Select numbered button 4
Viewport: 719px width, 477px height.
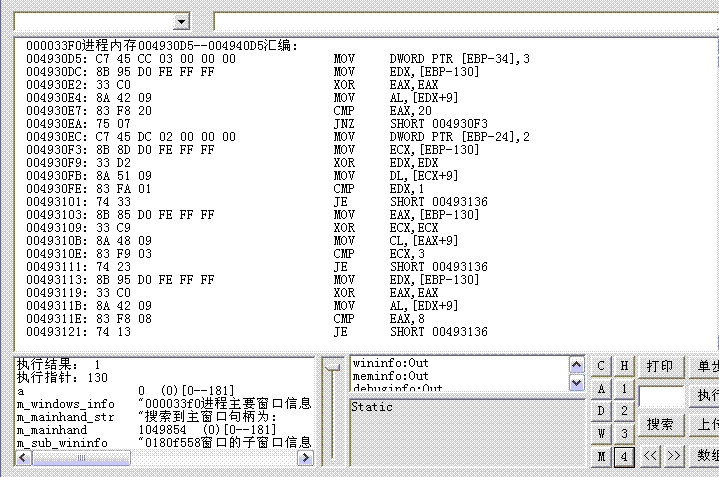(x=624, y=456)
